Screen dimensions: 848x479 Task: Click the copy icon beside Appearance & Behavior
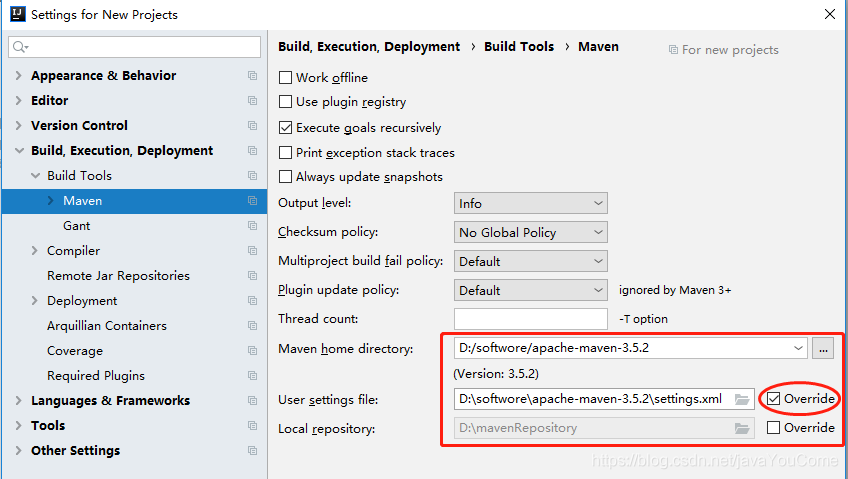[x=253, y=76]
